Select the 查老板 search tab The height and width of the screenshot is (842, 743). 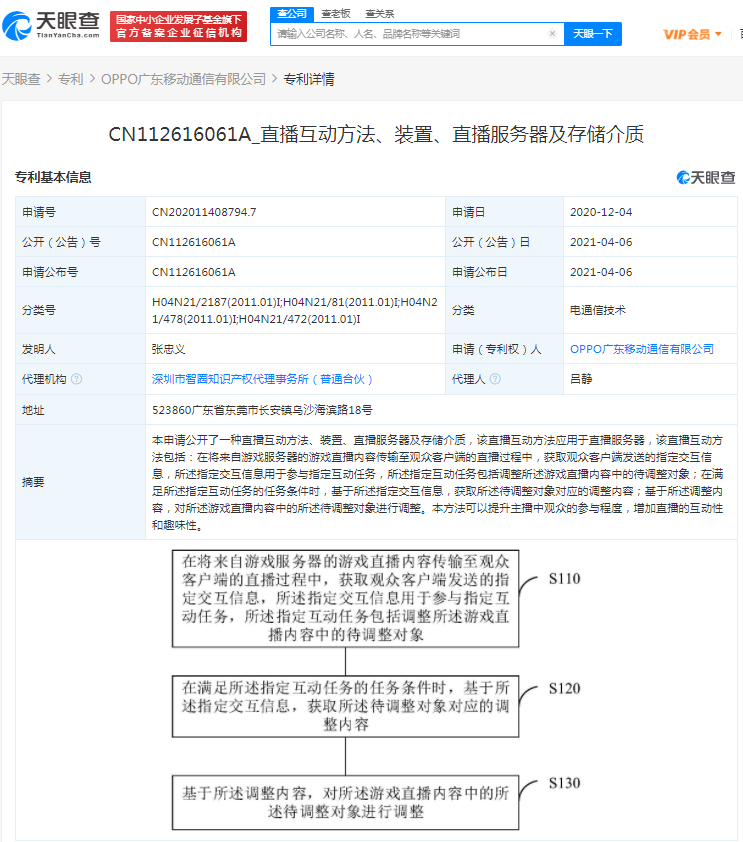(336, 13)
